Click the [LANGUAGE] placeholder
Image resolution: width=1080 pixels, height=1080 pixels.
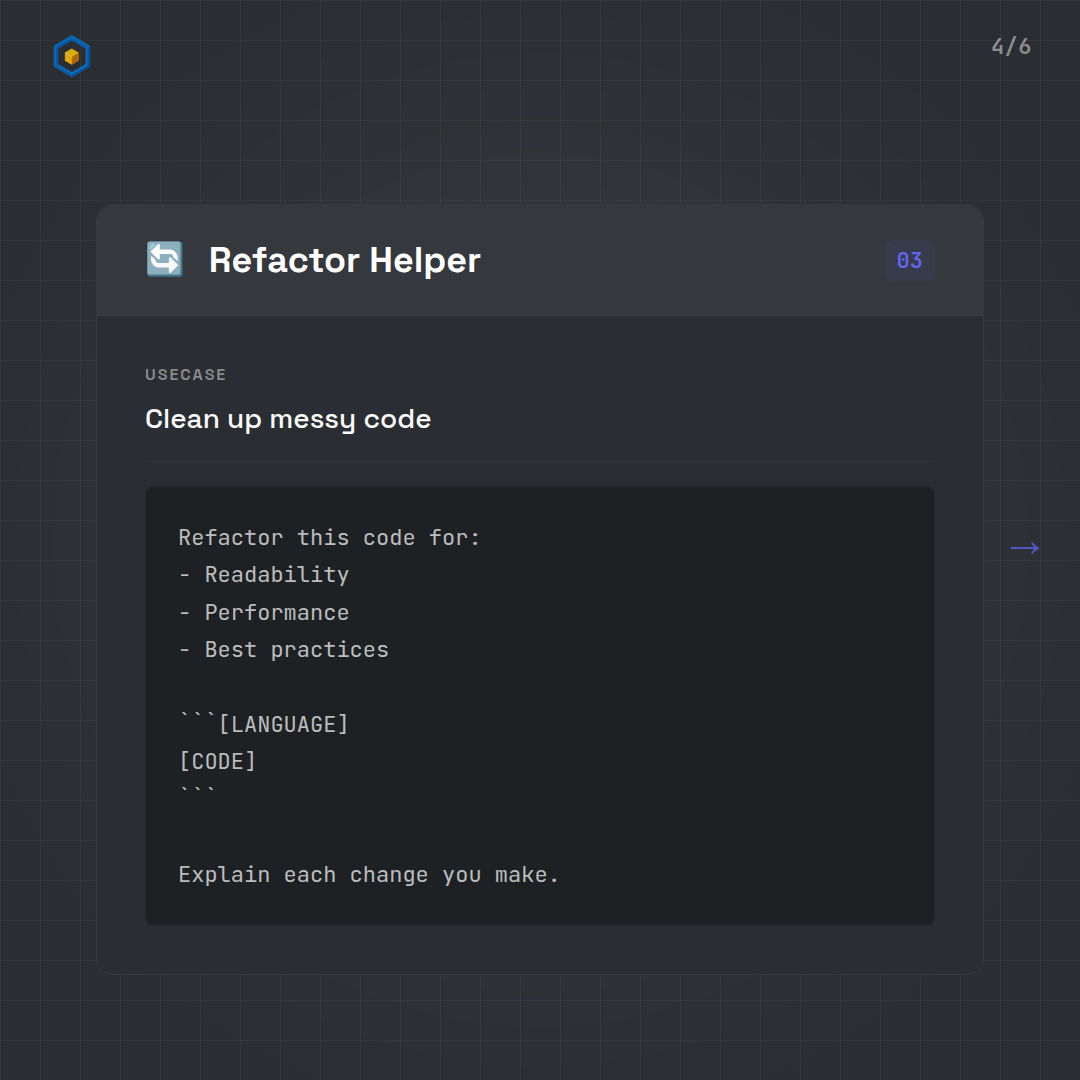point(283,725)
